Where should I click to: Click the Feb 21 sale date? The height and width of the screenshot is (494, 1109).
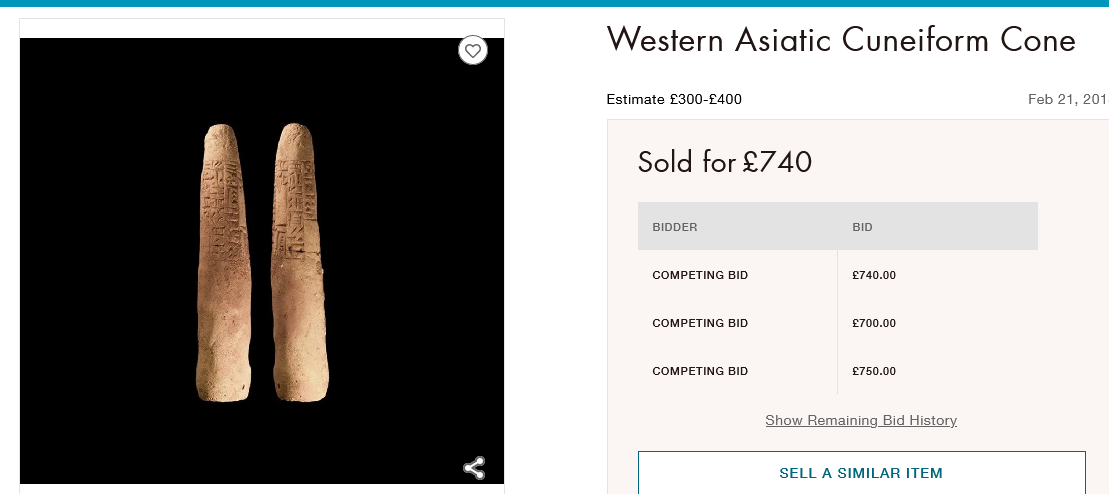(x=1067, y=99)
